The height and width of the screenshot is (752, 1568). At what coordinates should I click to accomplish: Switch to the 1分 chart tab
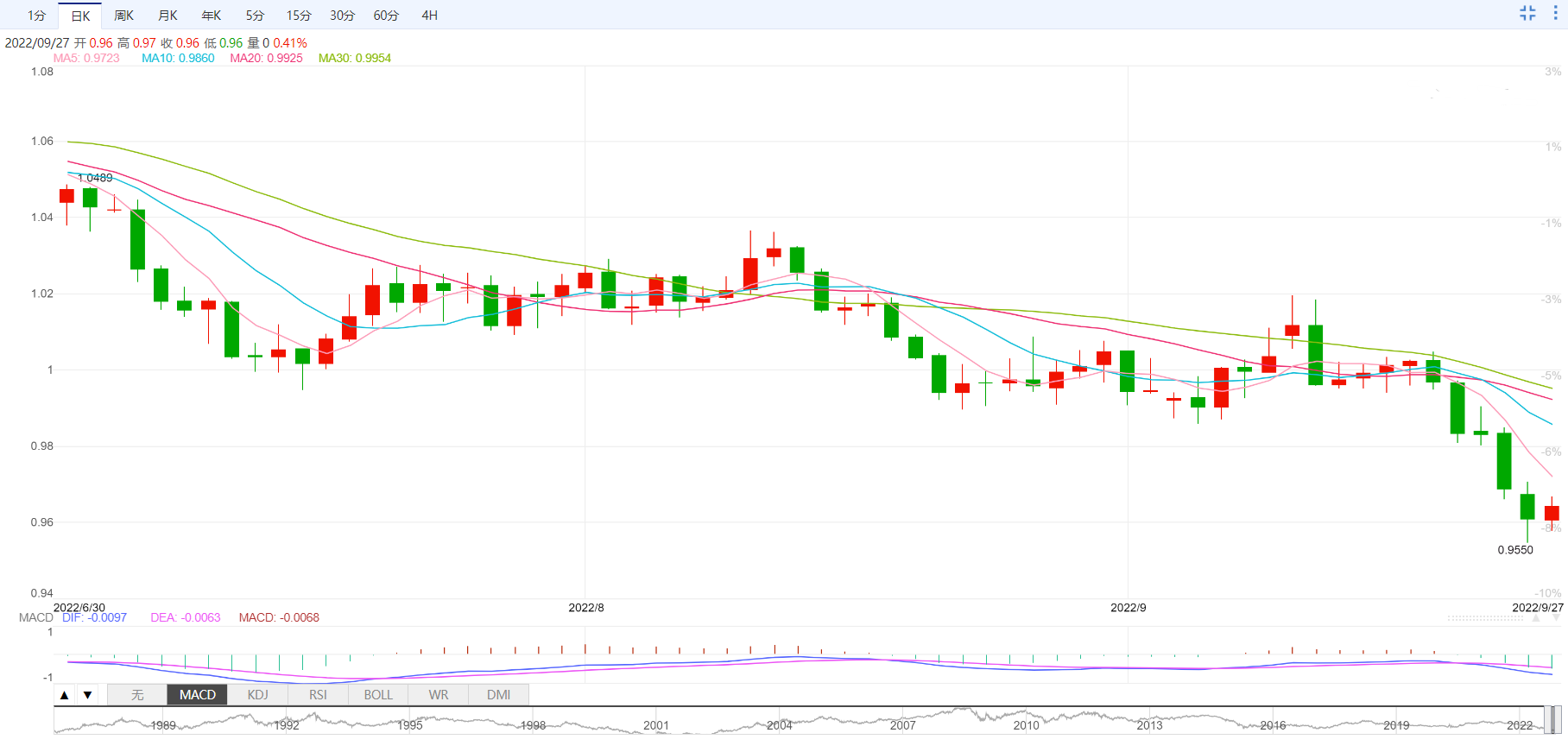point(37,16)
